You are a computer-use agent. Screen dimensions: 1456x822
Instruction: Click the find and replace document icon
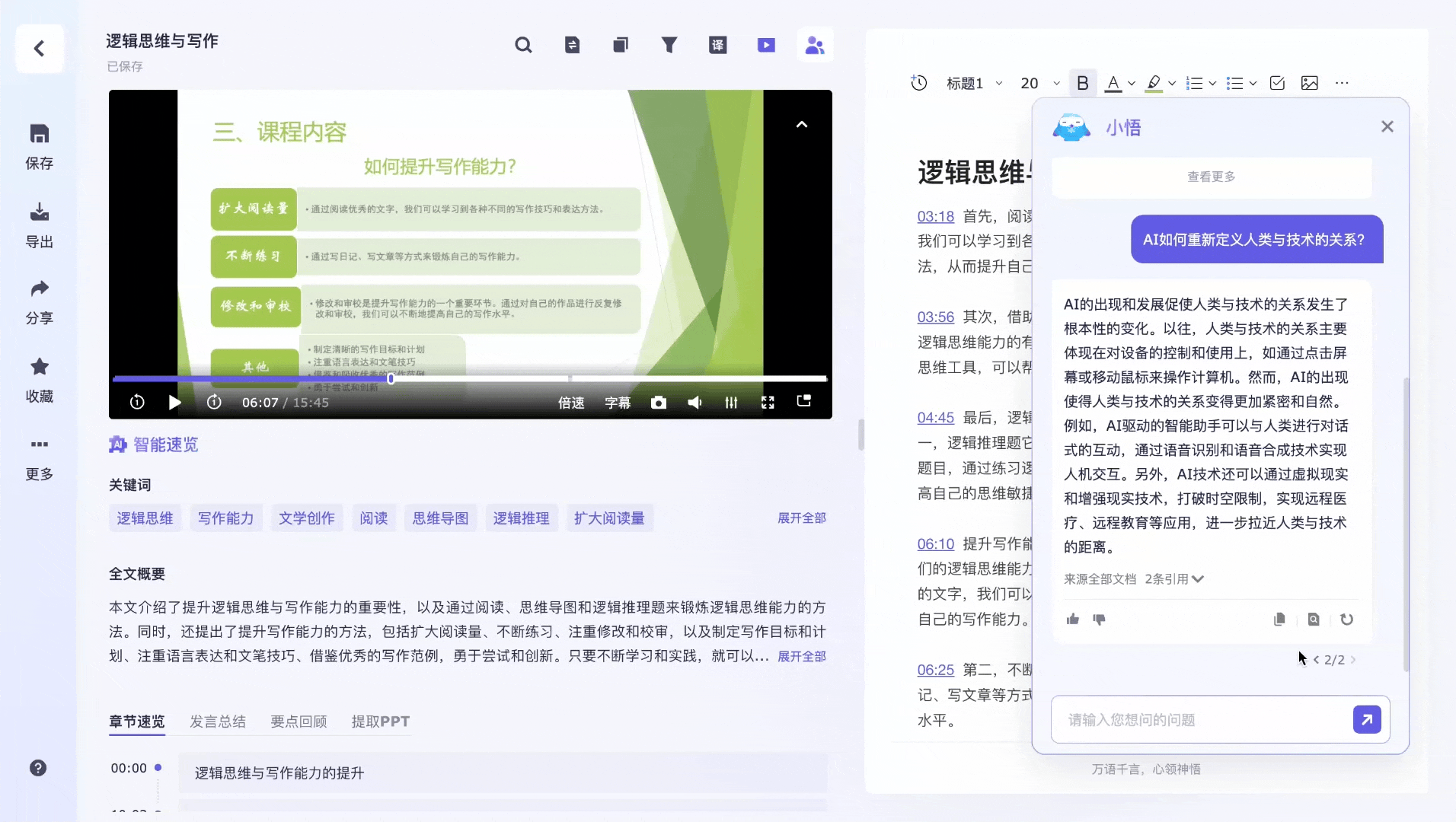[572, 45]
